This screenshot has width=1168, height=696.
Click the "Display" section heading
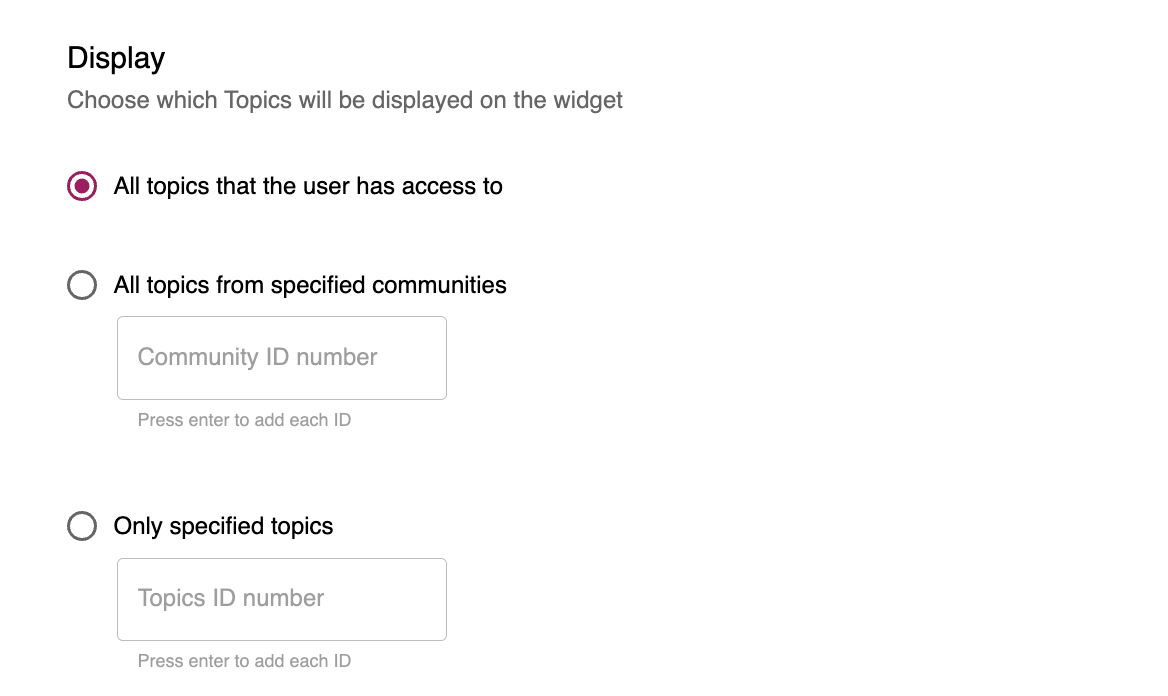[116, 58]
